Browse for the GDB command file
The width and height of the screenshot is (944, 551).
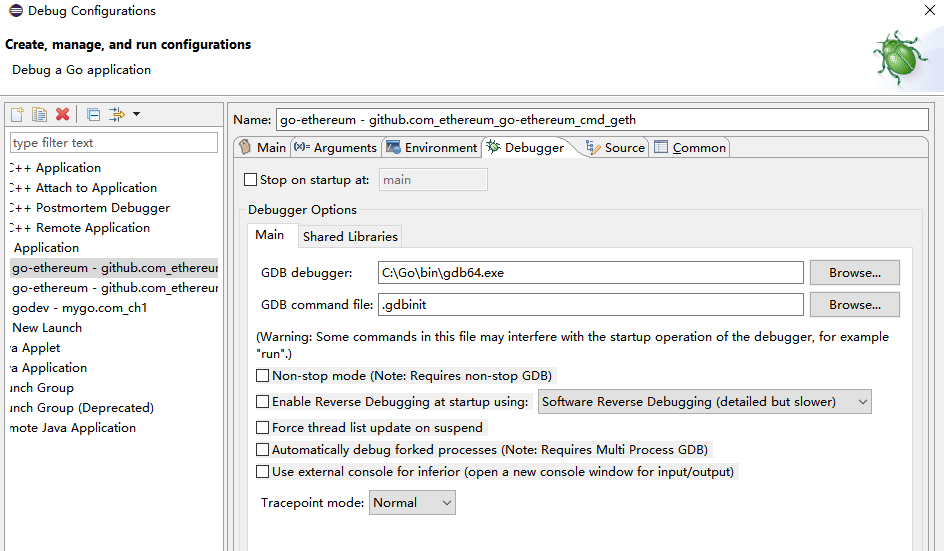coord(854,305)
